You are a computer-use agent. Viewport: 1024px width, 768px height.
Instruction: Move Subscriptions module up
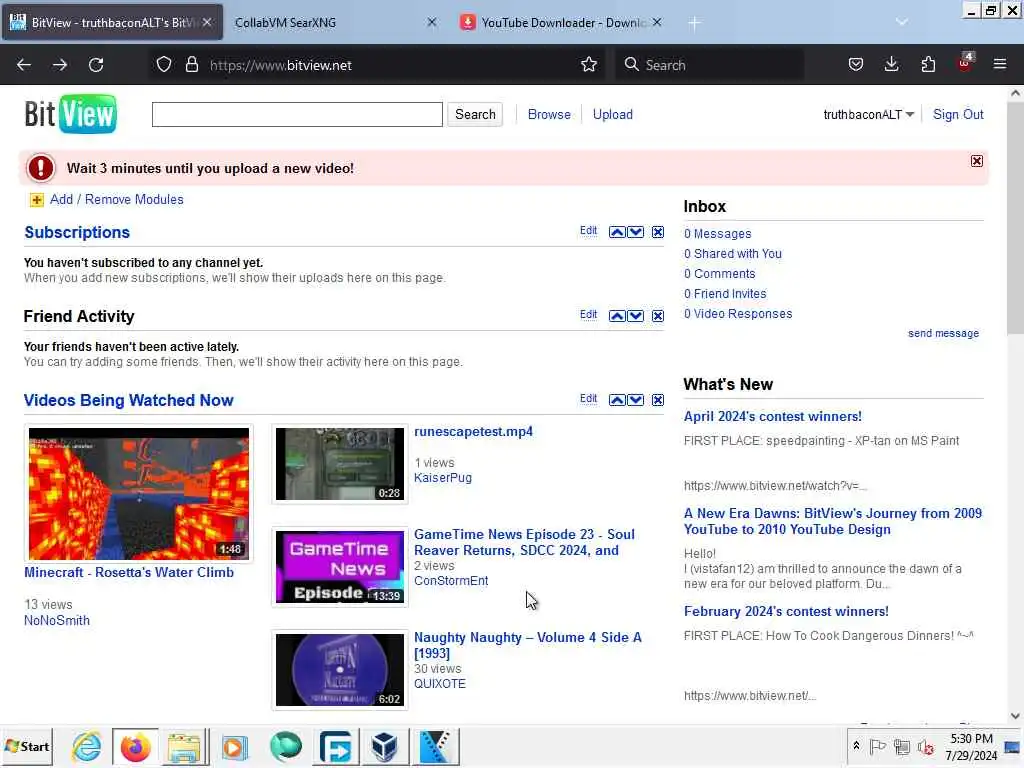[x=617, y=232]
